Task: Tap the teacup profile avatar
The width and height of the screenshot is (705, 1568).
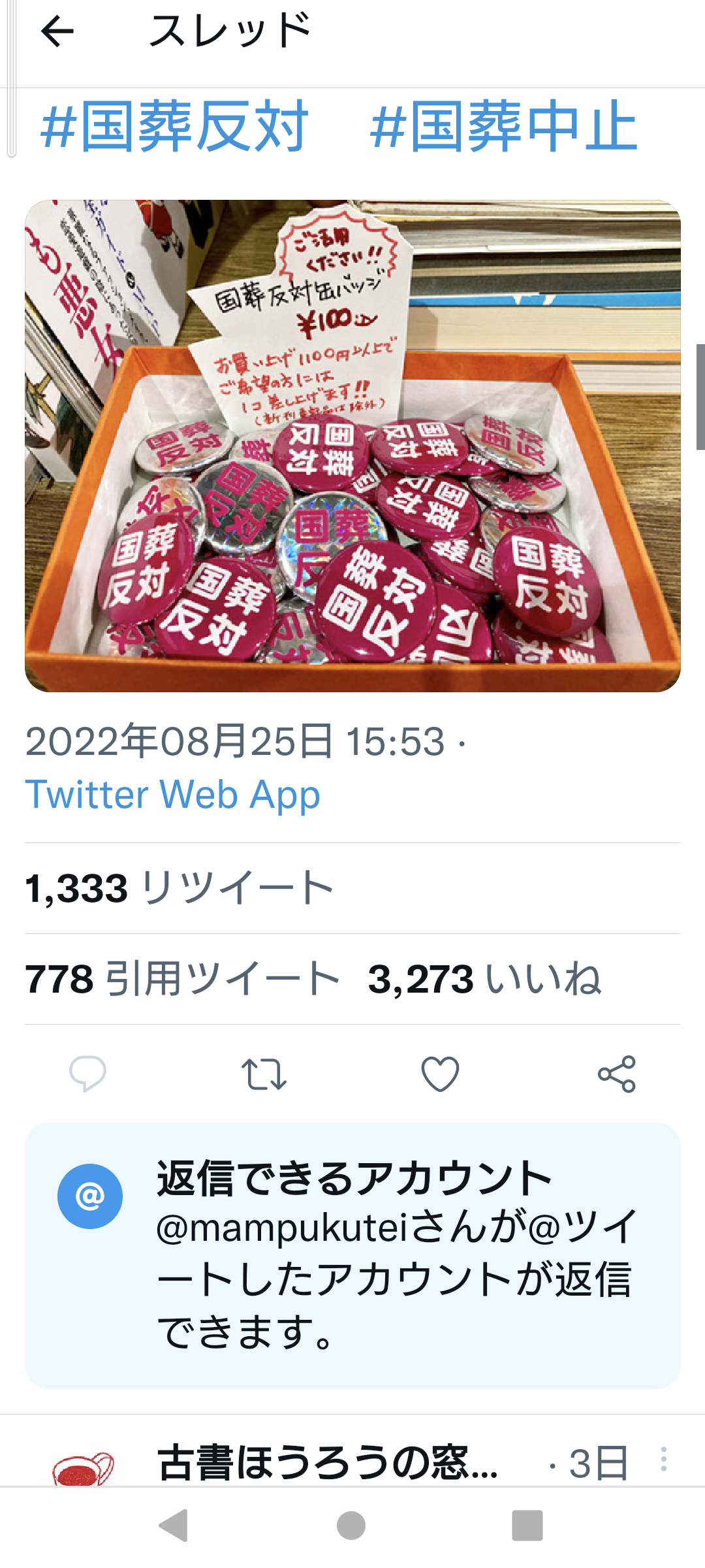Action: (x=84, y=1469)
